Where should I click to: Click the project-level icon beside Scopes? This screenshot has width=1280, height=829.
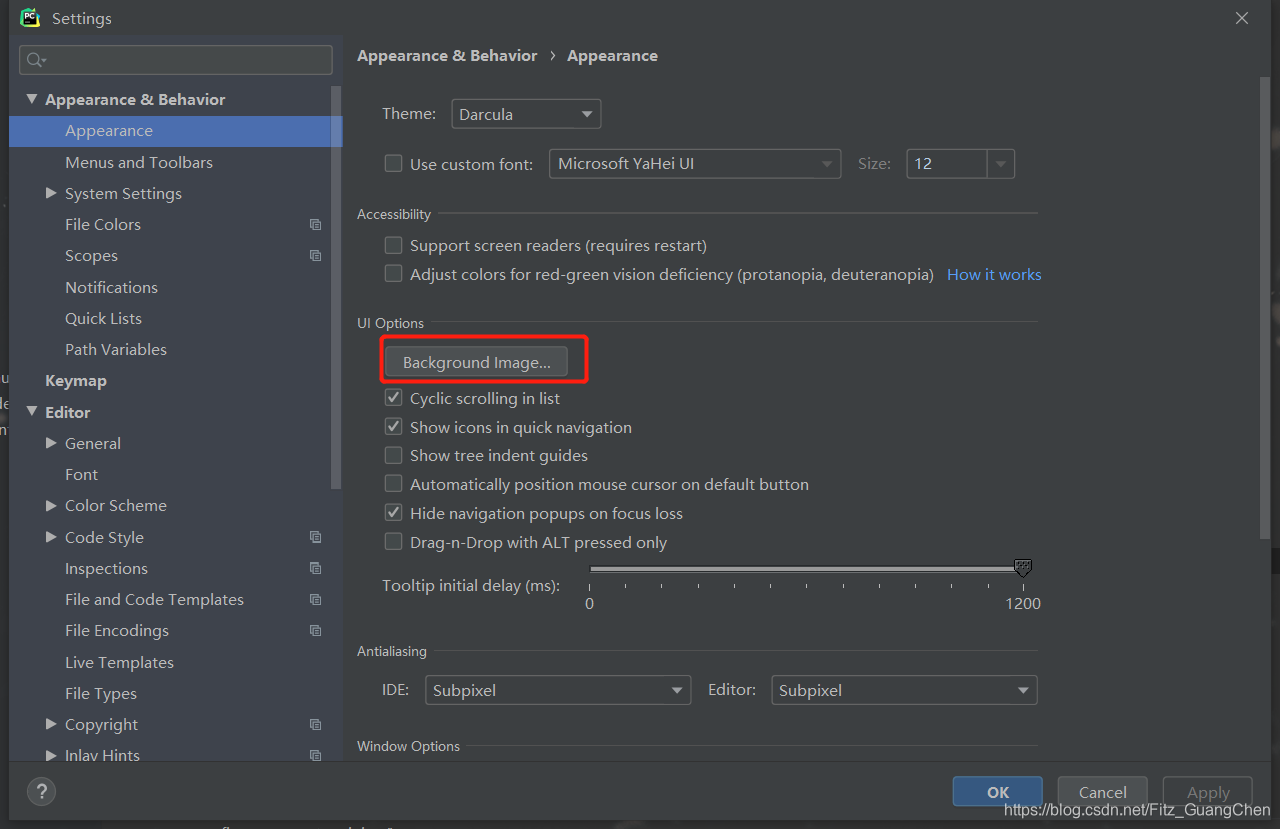315,256
